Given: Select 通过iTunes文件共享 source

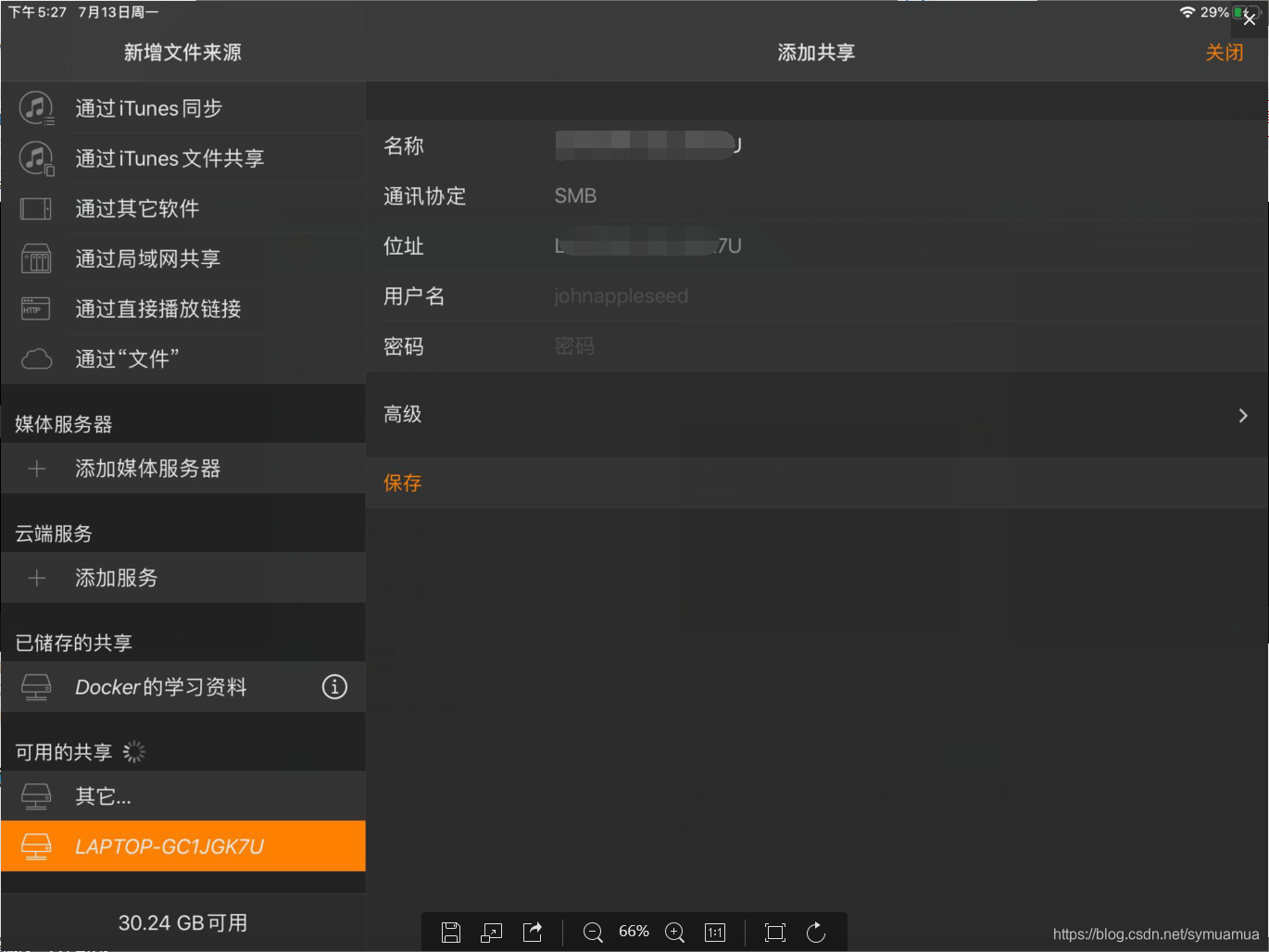Looking at the screenshot, I should point(183,158).
